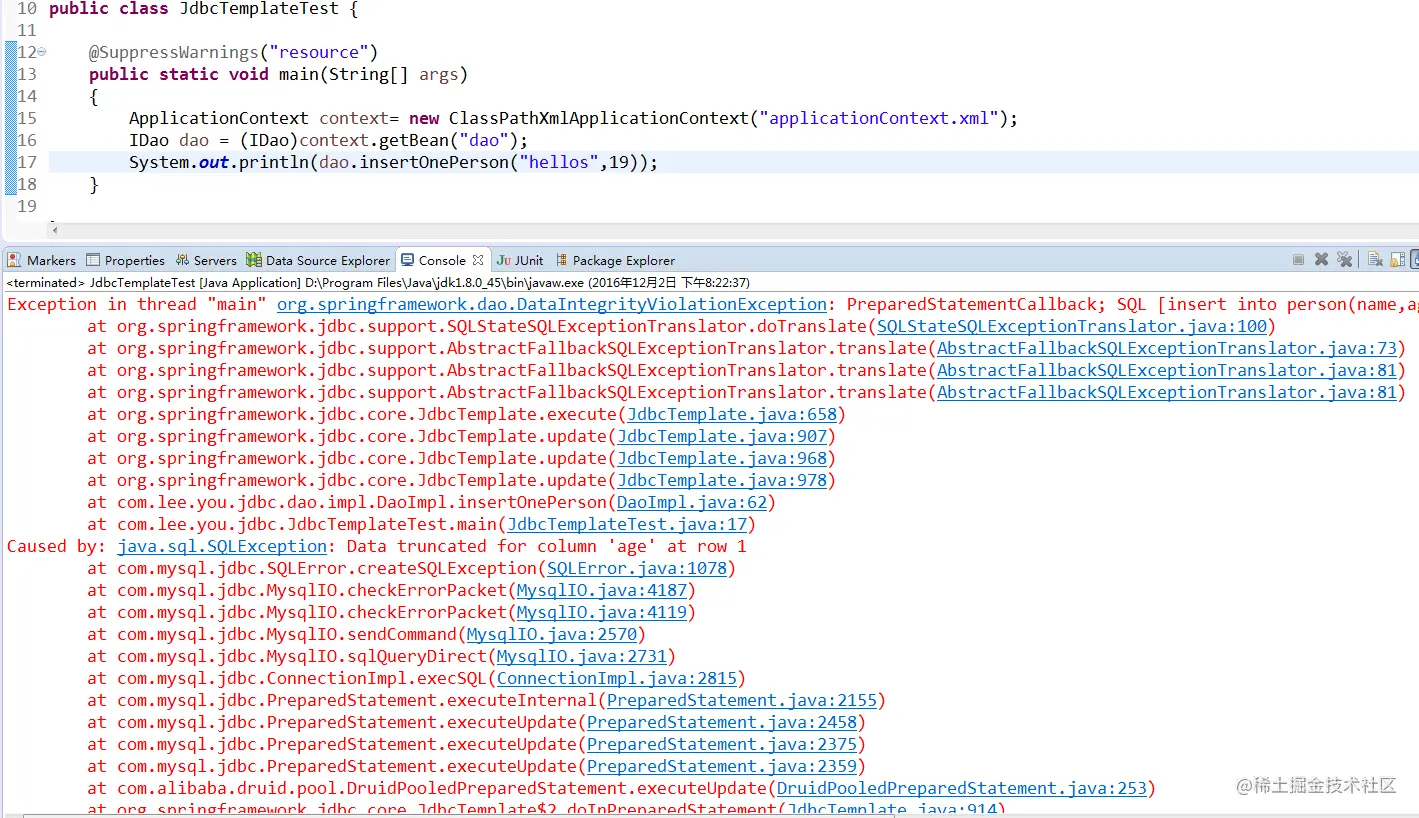1419x818 pixels.
Task: Switch to the Servers tab
Action: coord(206,260)
